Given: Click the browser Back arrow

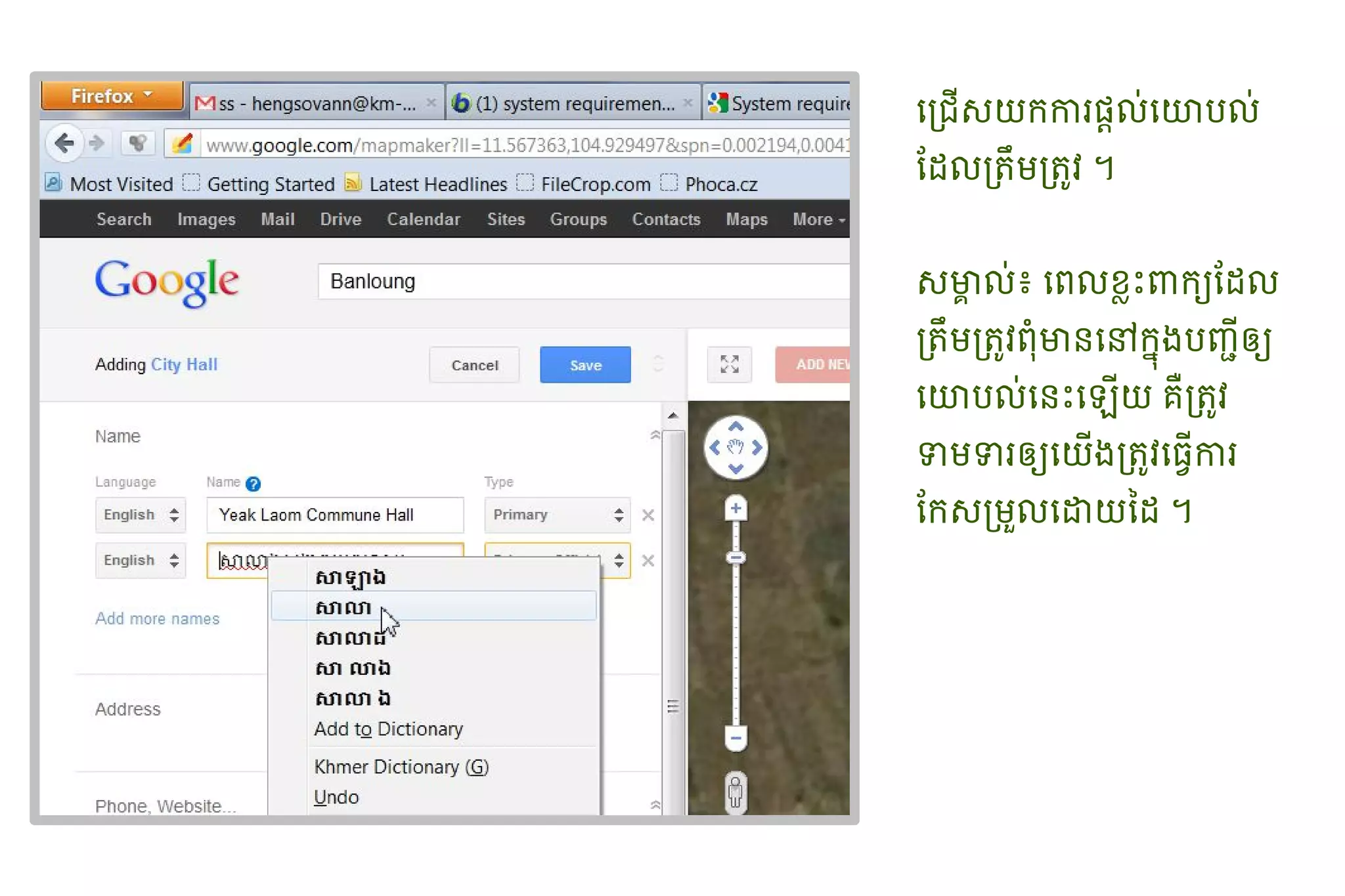Looking at the screenshot, I should (x=64, y=142).
